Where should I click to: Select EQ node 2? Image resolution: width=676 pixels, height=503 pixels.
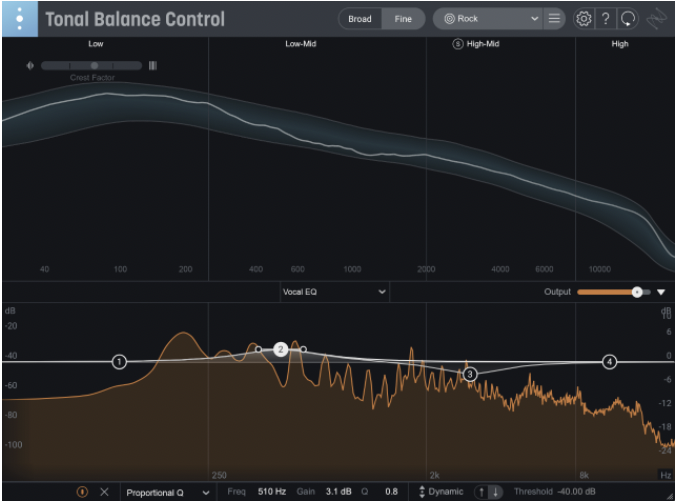point(281,349)
